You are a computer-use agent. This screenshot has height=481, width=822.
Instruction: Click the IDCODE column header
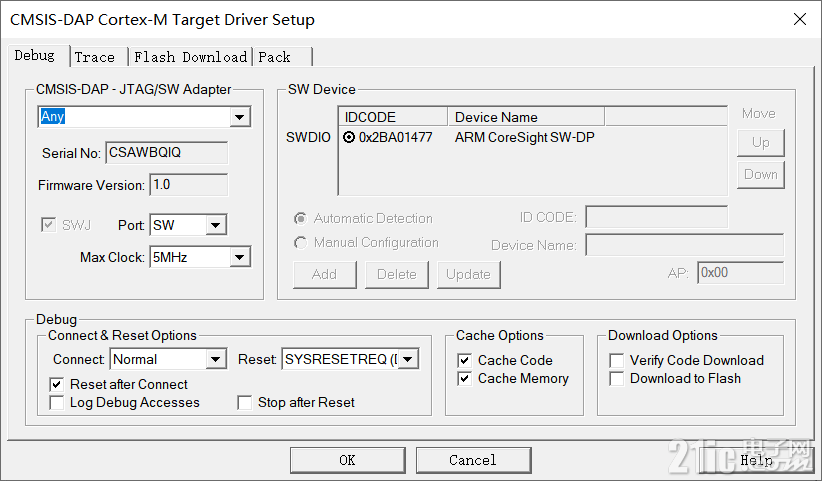pyautogui.click(x=393, y=117)
